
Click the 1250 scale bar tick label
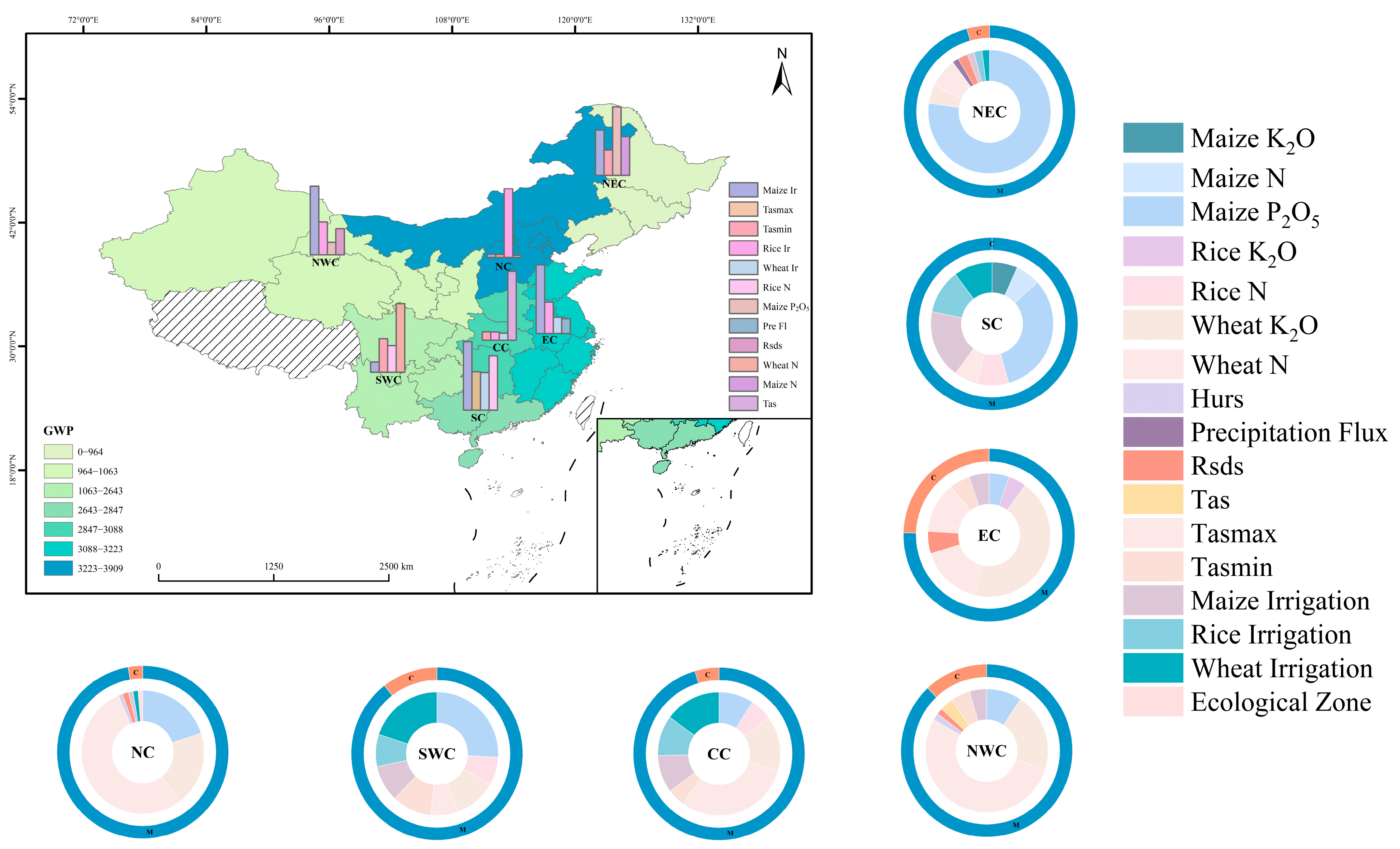coord(273,567)
